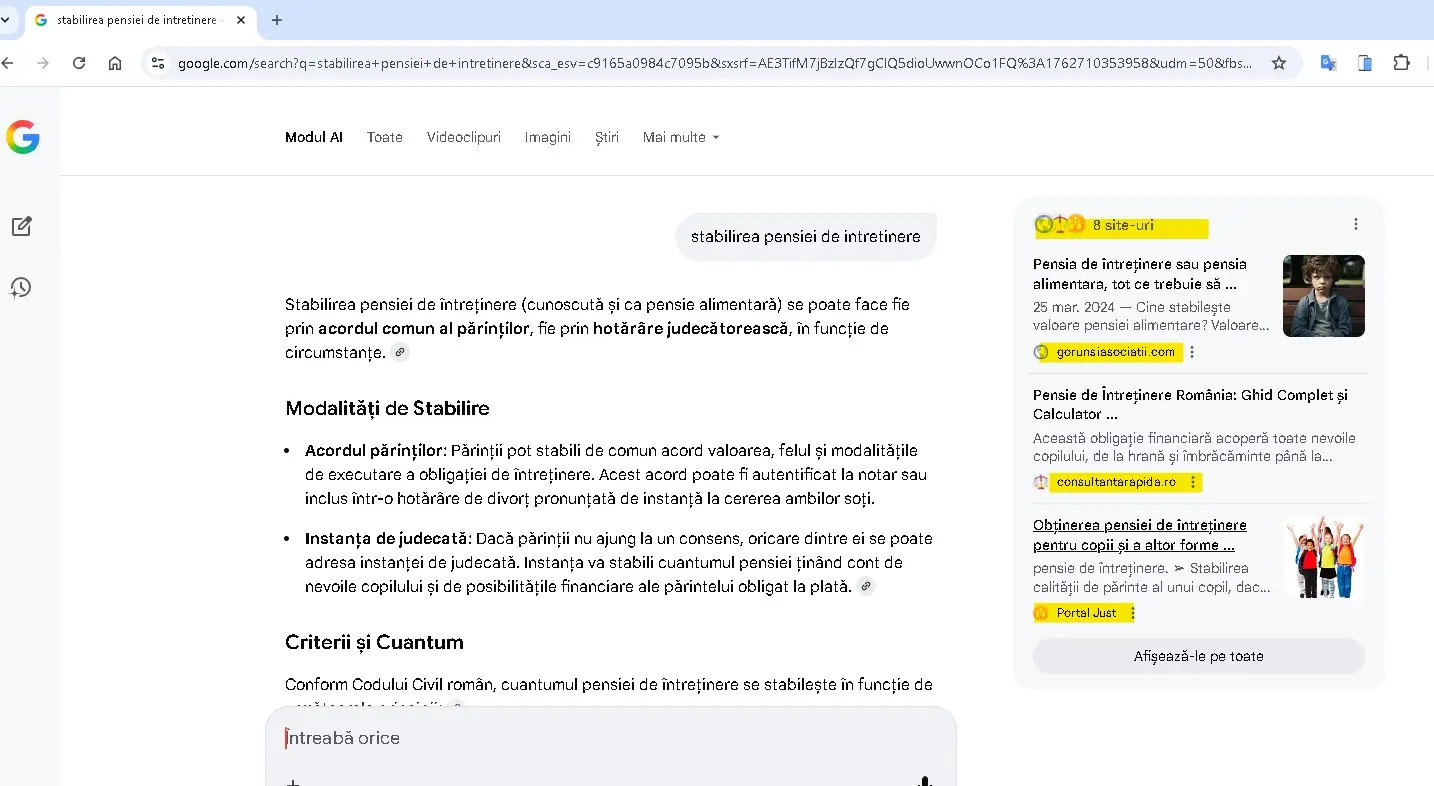Image resolution: width=1434 pixels, height=786 pixels.
Task: Open the three-dot menu of sources panel
Action: pyautogui.click(x=1355, y=225)
